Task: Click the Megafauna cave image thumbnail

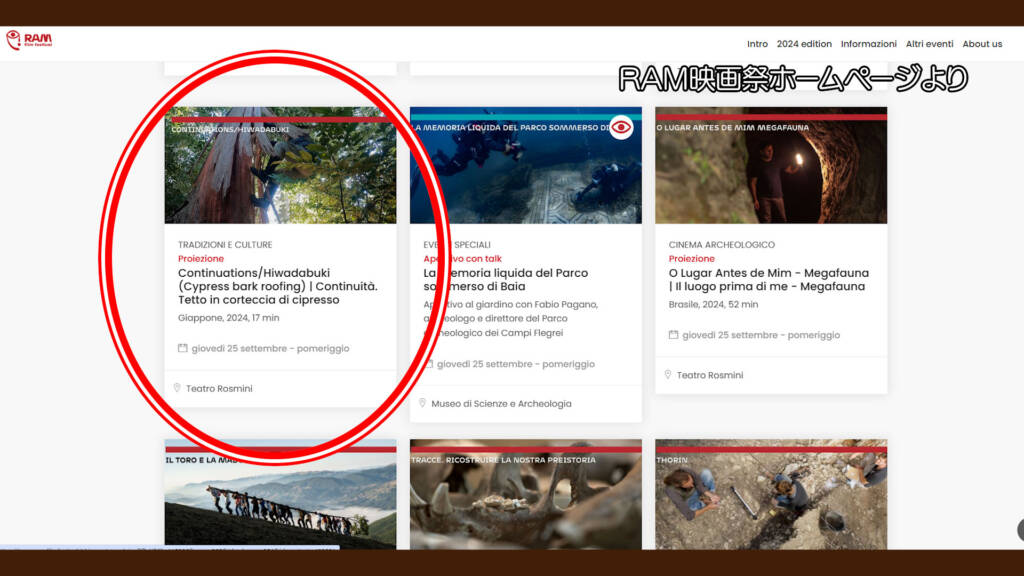Action: point(770,170)
